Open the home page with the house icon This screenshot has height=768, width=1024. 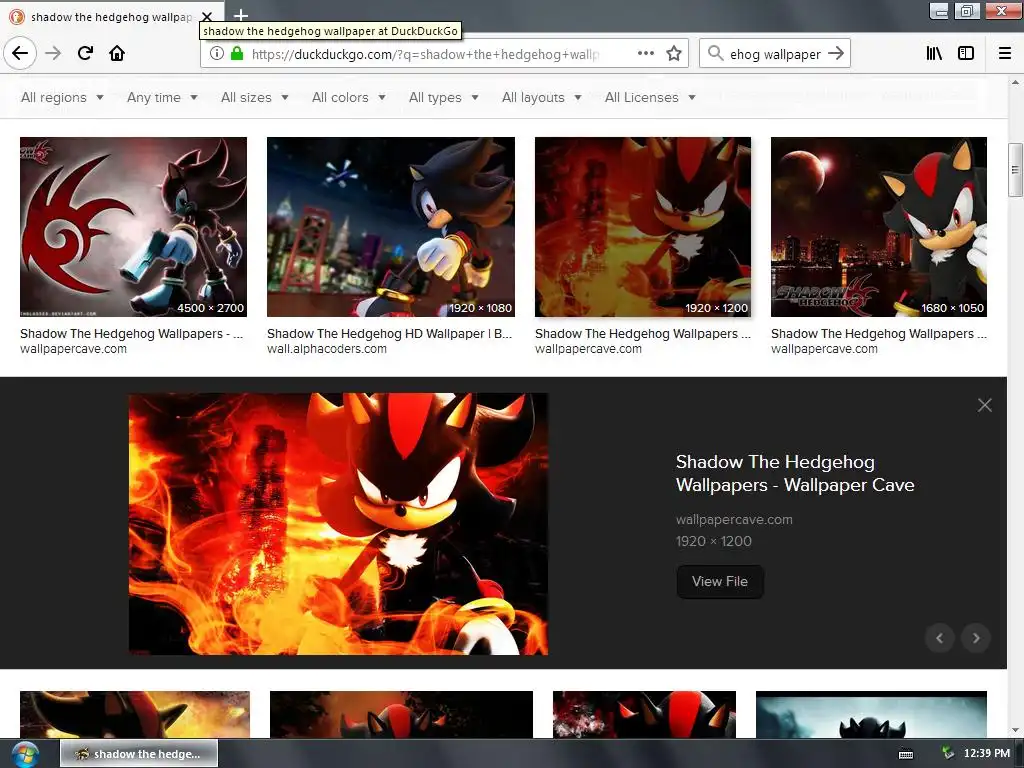coord(117,53)
